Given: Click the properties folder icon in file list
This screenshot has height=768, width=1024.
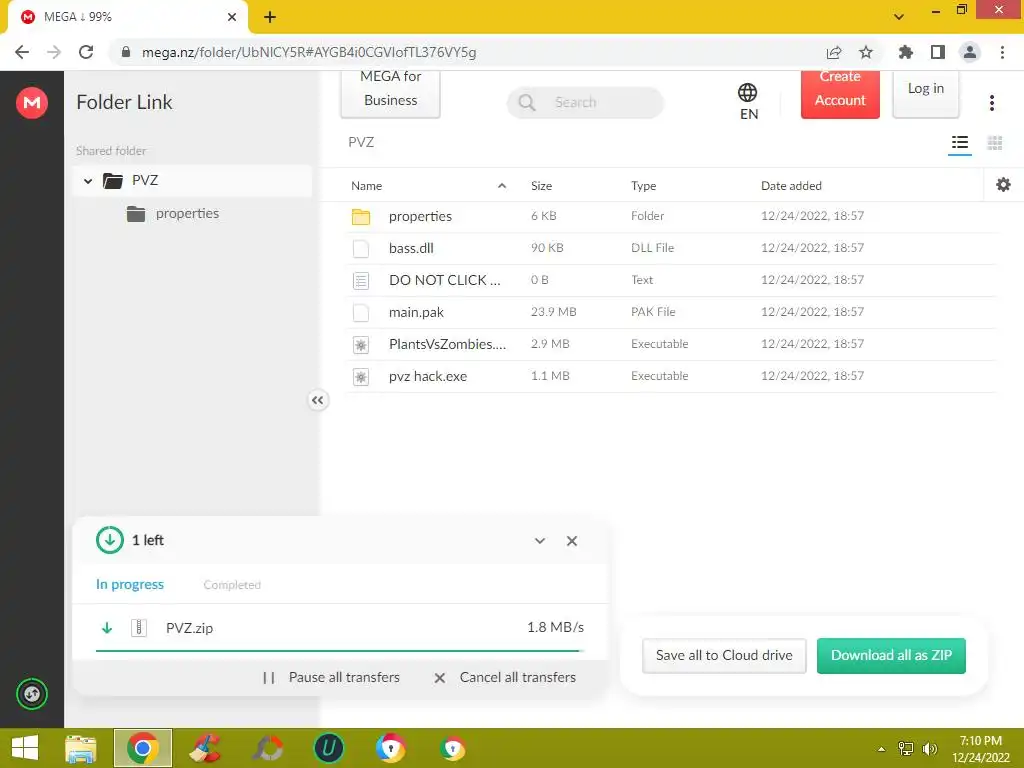Looking at the screenshot, I should tap(361, 216).
